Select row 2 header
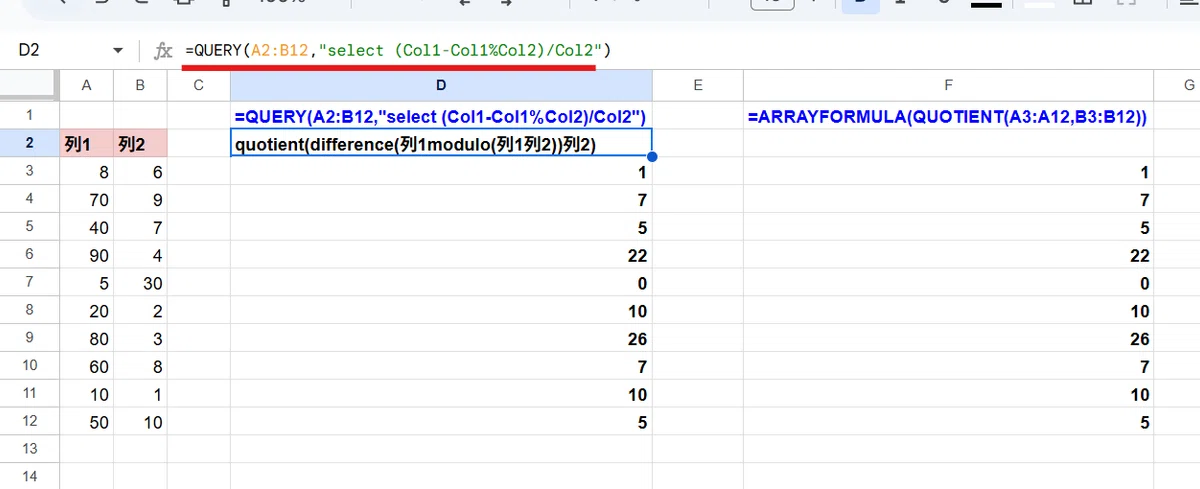Image resolution: width=1200 pixels, height=489 pixels. (30, 143)
